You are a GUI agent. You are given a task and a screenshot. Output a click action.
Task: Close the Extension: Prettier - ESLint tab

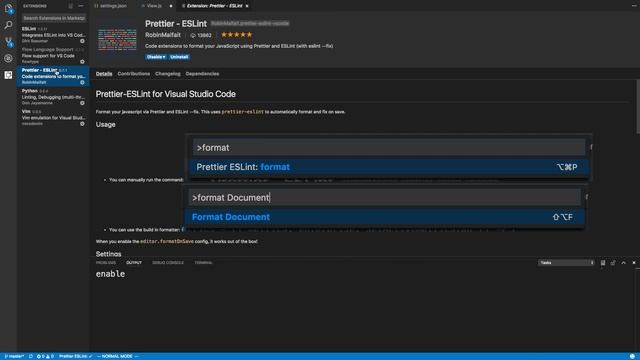click(x=247, y=6)
